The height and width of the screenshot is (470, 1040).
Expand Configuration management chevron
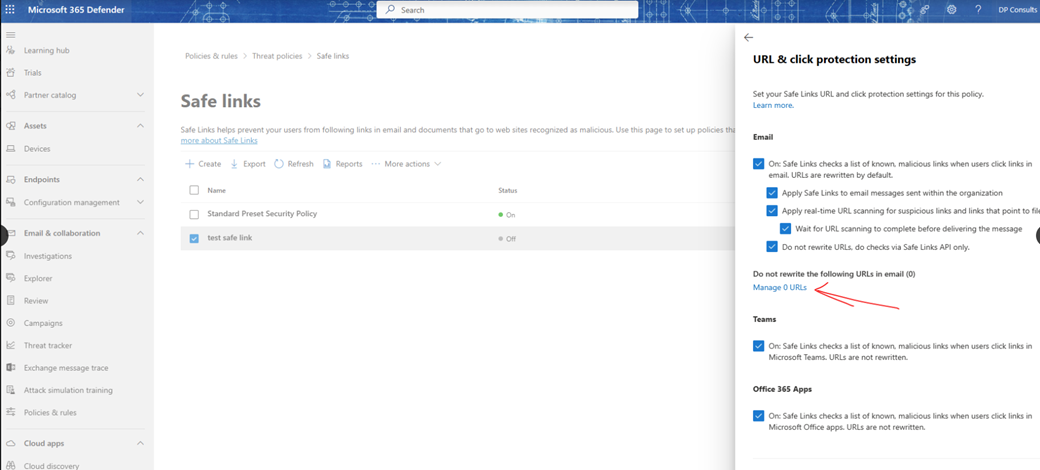coord(140,202)
